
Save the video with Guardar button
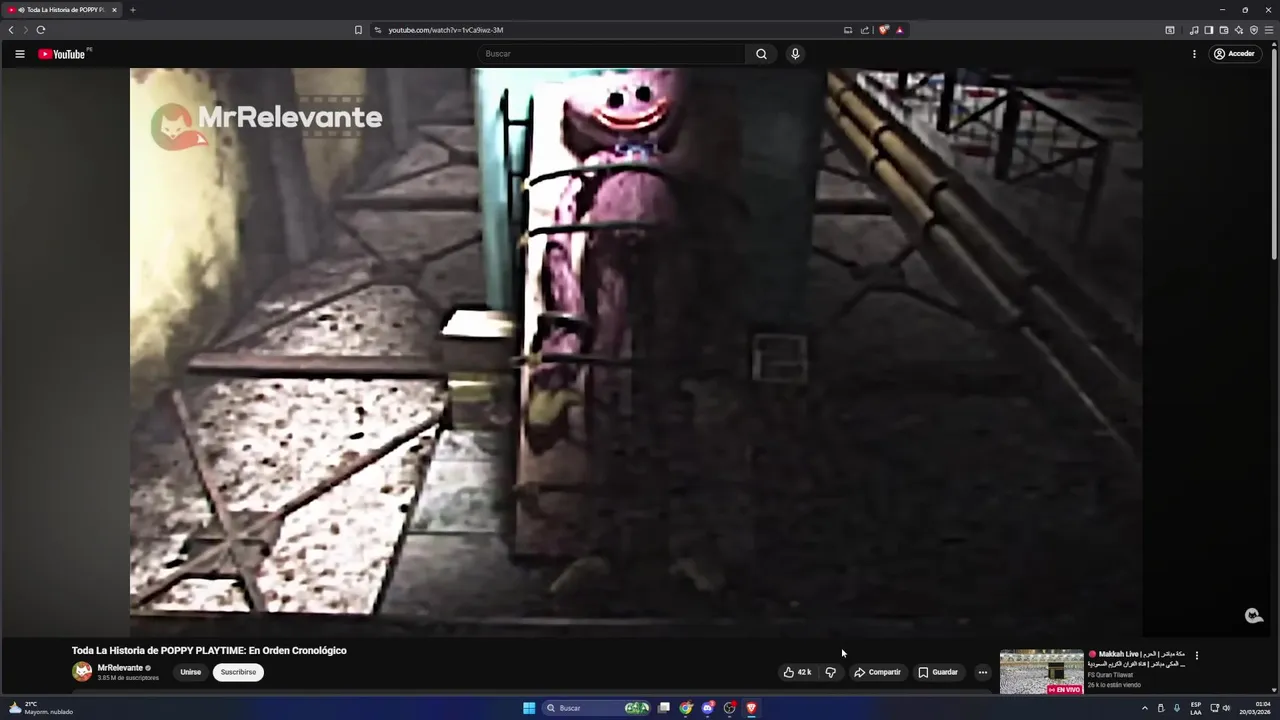pos(938,672)
